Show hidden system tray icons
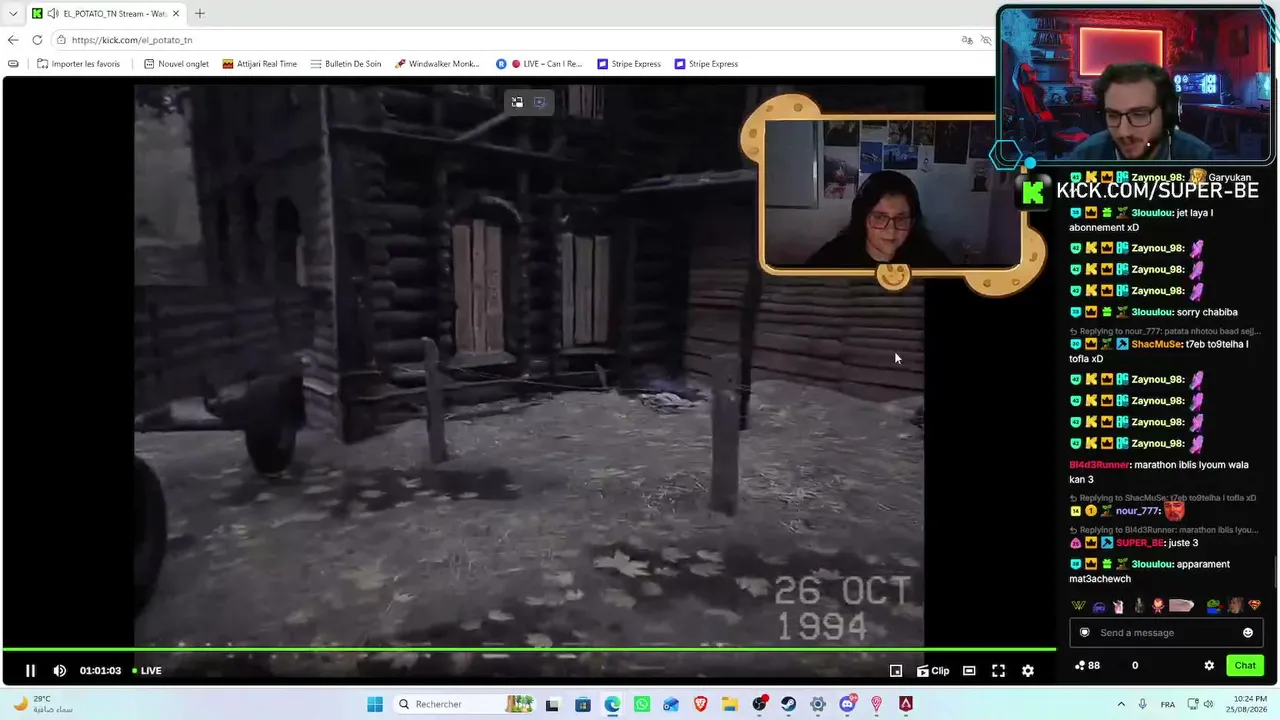Screen dimensions: 1280x720 [1121, 704]
